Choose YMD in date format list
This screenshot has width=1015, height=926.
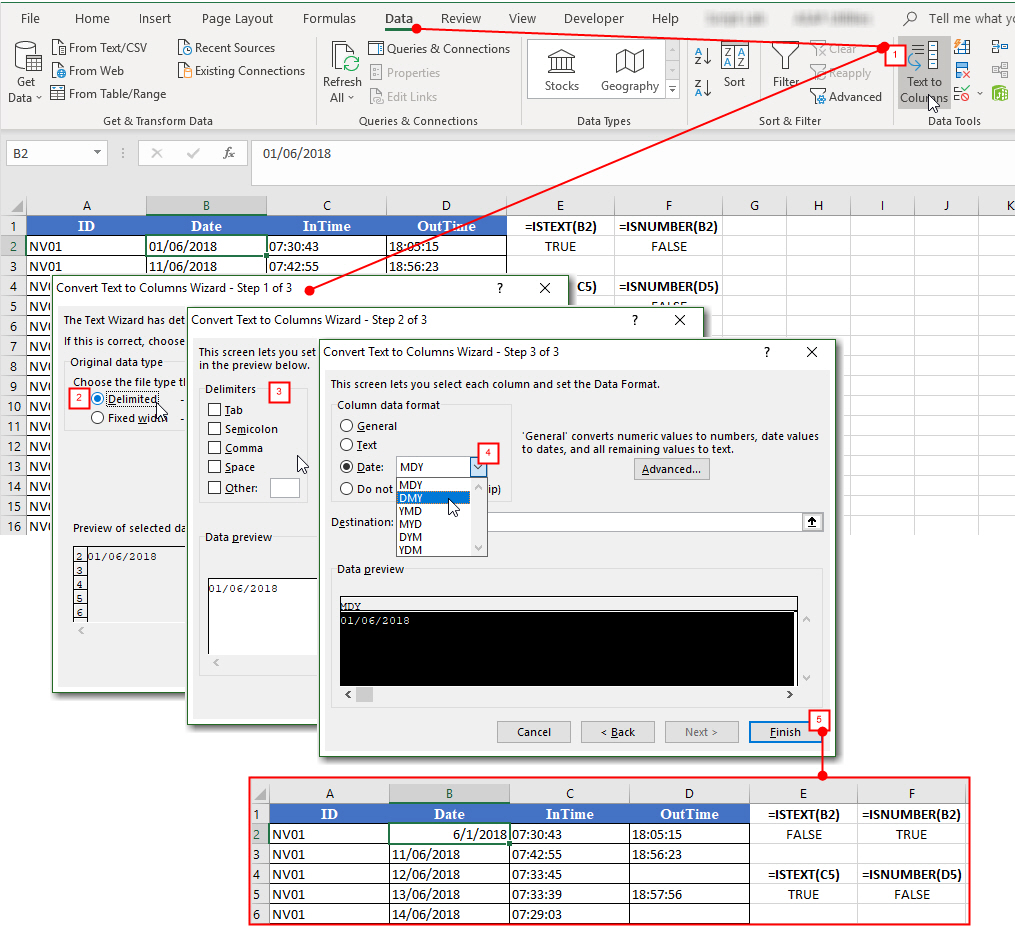[433, 511]
